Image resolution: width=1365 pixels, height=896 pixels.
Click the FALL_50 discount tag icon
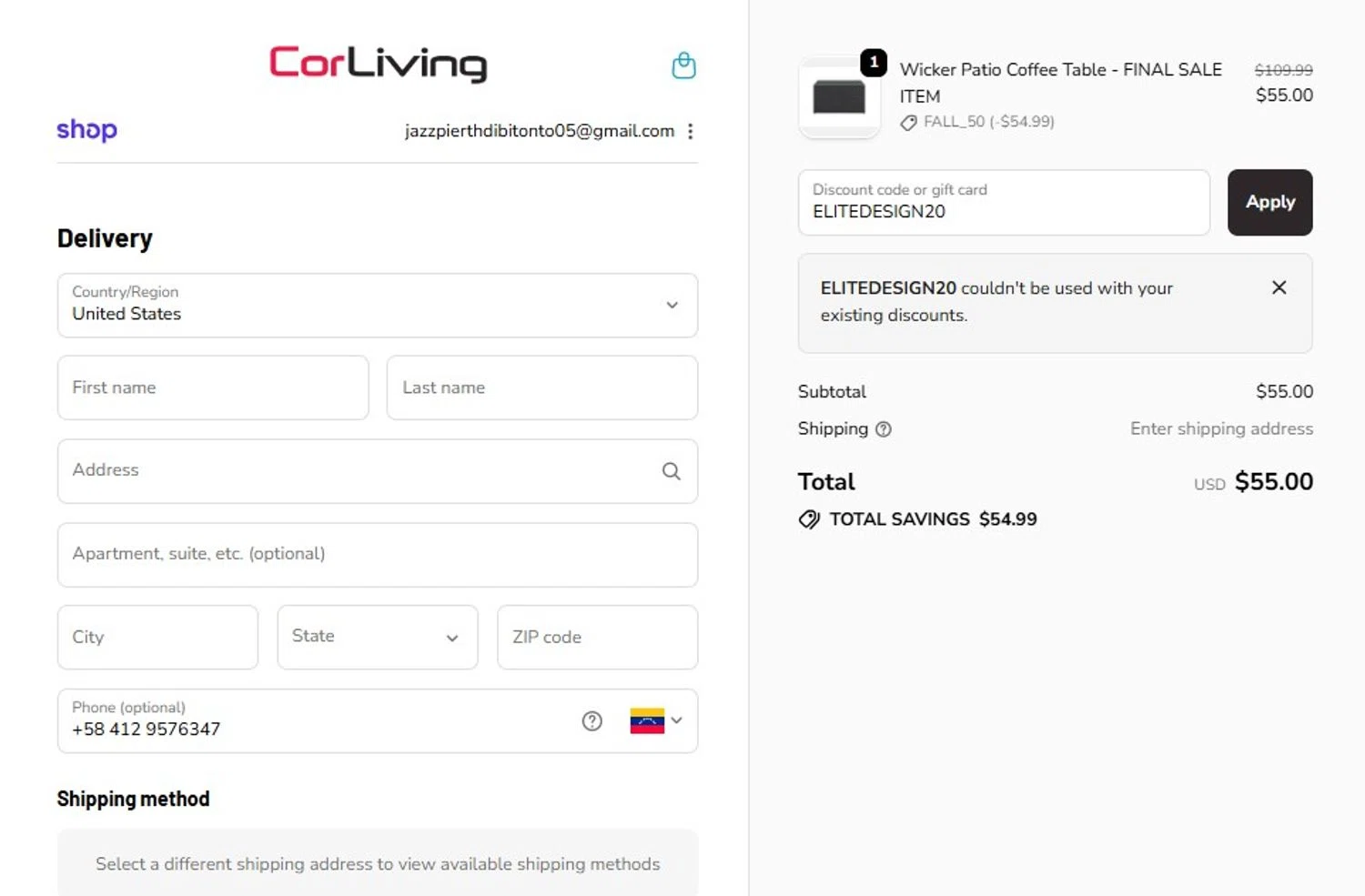[x=908, y=123]
